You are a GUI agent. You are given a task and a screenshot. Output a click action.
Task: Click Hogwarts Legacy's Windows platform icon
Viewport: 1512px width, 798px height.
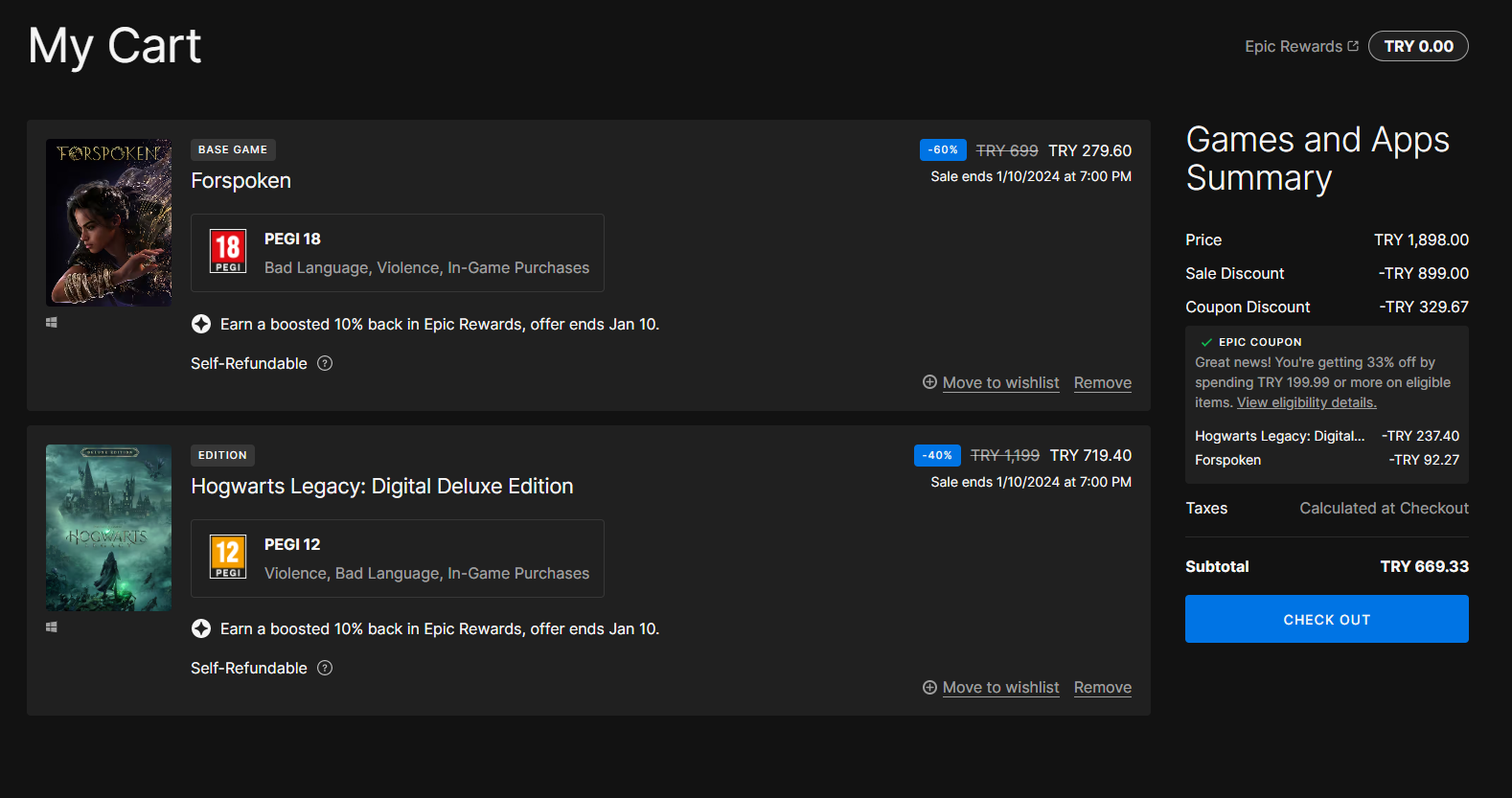[x=52, y=627]
